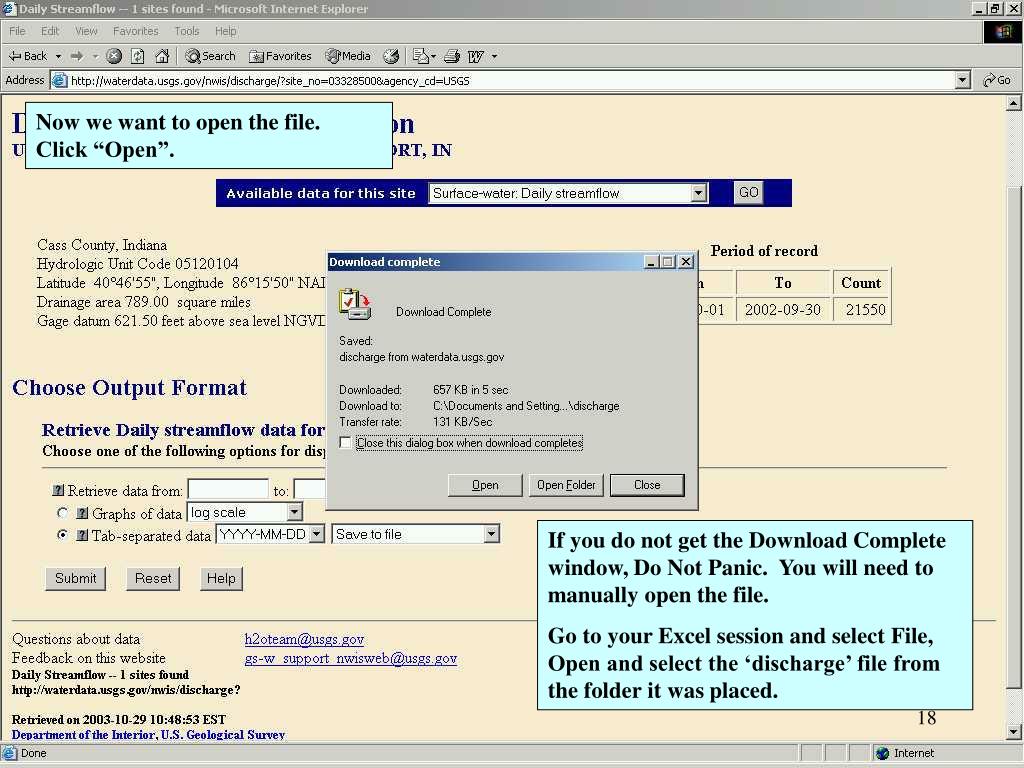The image size is (1024, 768).
Task: Open the Mail button dropdown arrow
Action: pos(433,56)
